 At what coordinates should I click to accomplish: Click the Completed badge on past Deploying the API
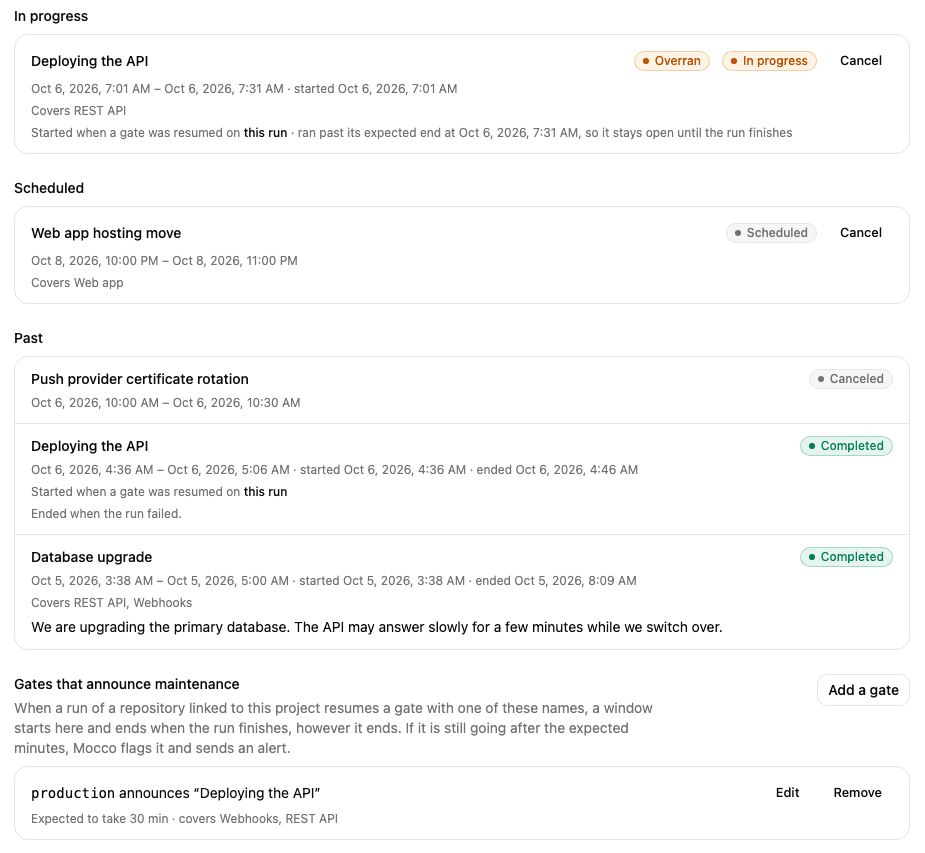(846, 446)
